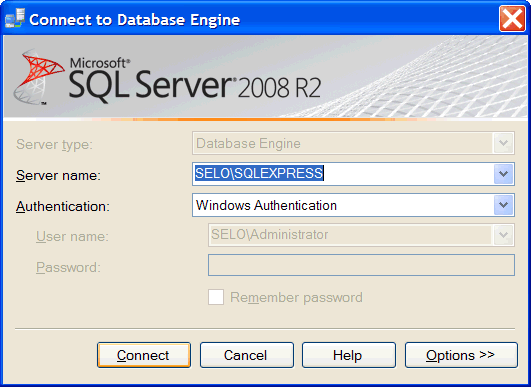
Task: Click the Connect to Database Engine title text
Action: (134, 20)
